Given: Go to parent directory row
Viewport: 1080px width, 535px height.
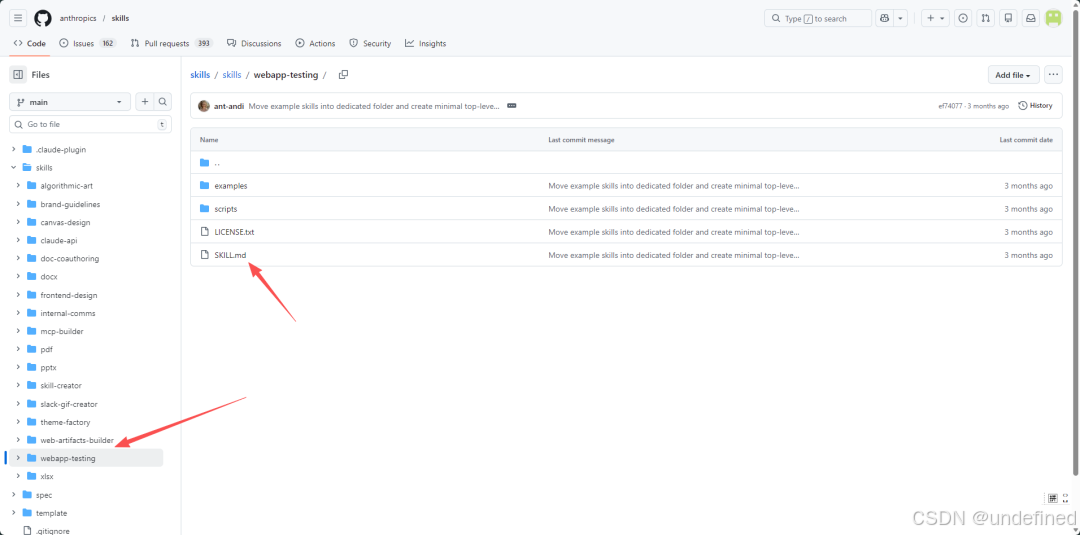Looking at the screenshot, I should pyautogui.click(x=626, y=162).
